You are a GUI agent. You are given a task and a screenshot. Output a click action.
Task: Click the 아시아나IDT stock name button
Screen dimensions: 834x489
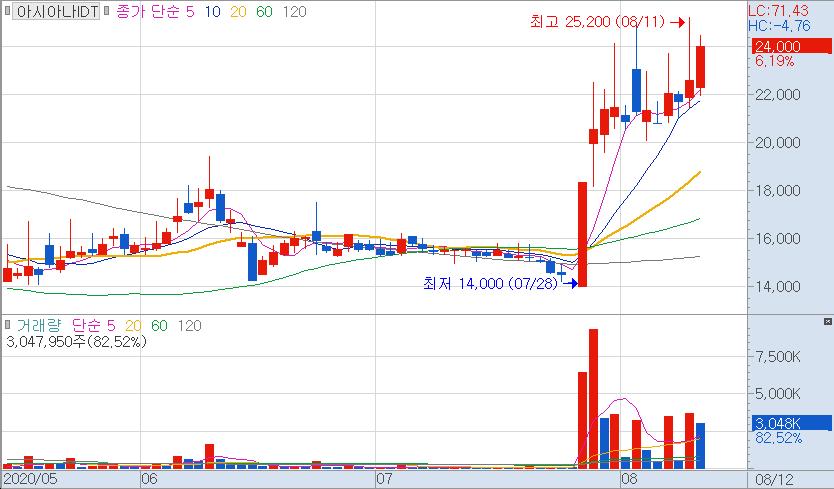pos(56,12)
